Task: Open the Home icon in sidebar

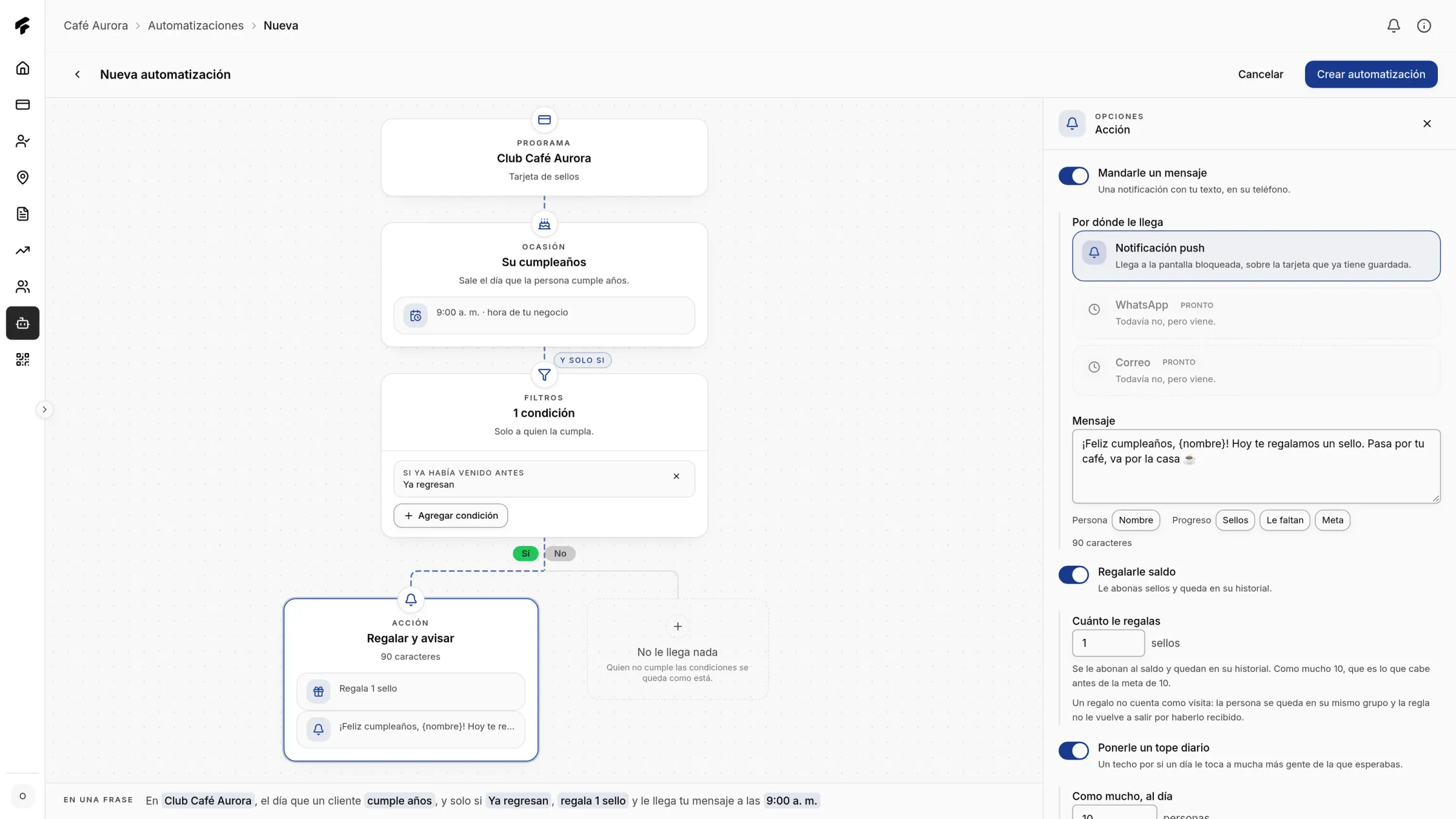Action: pos(22,68)
